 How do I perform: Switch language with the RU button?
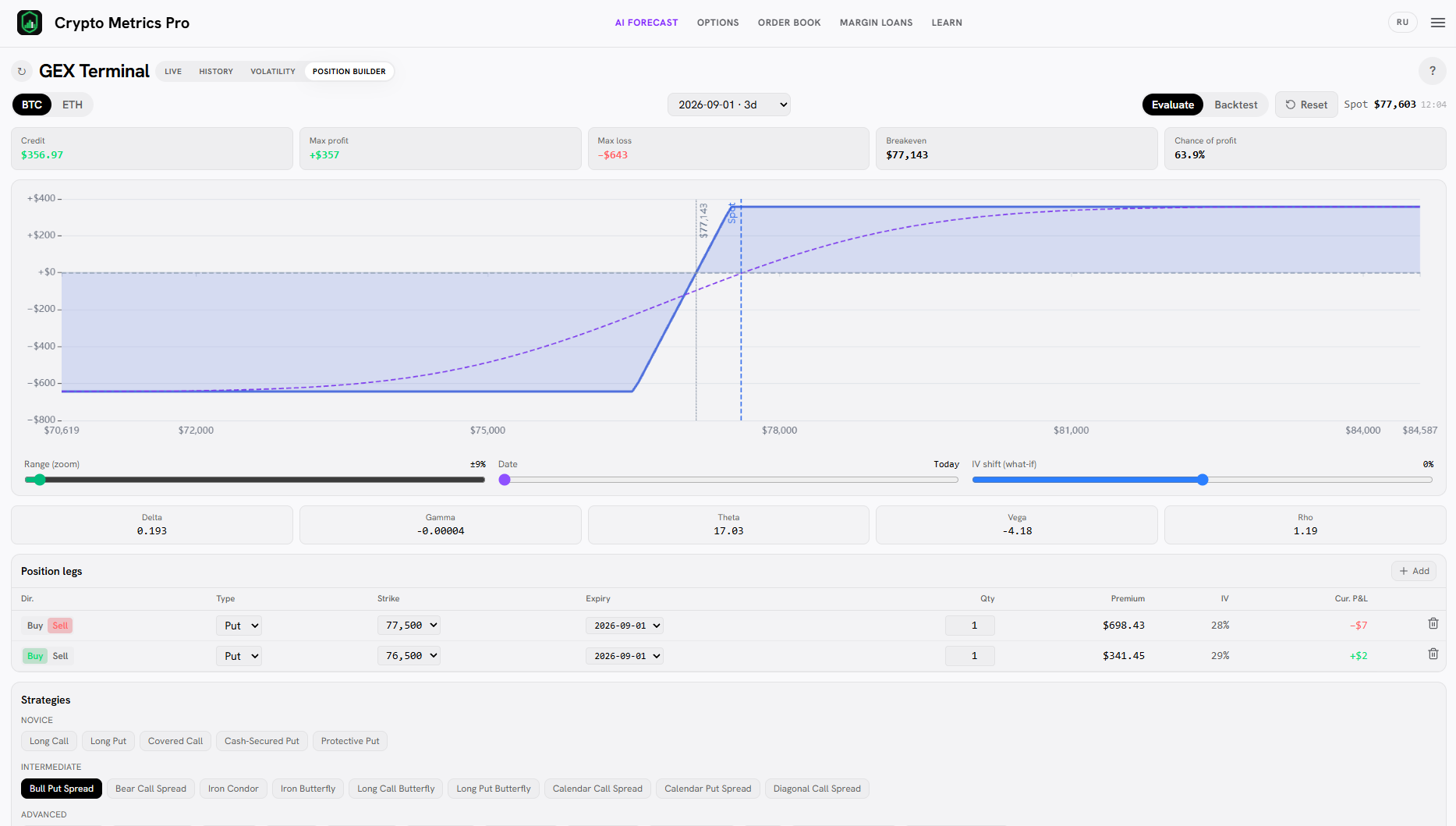click(1402, 23)
